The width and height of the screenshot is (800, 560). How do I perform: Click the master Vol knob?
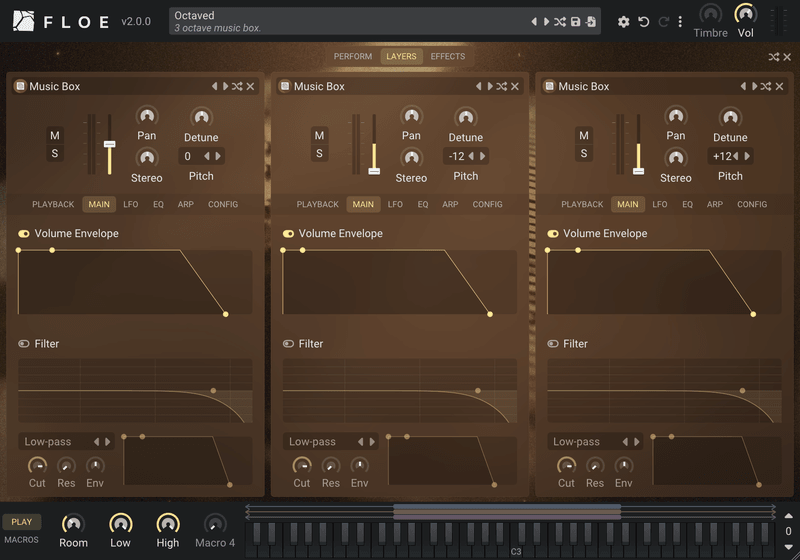pyautogui.click(x=745, y=14)
